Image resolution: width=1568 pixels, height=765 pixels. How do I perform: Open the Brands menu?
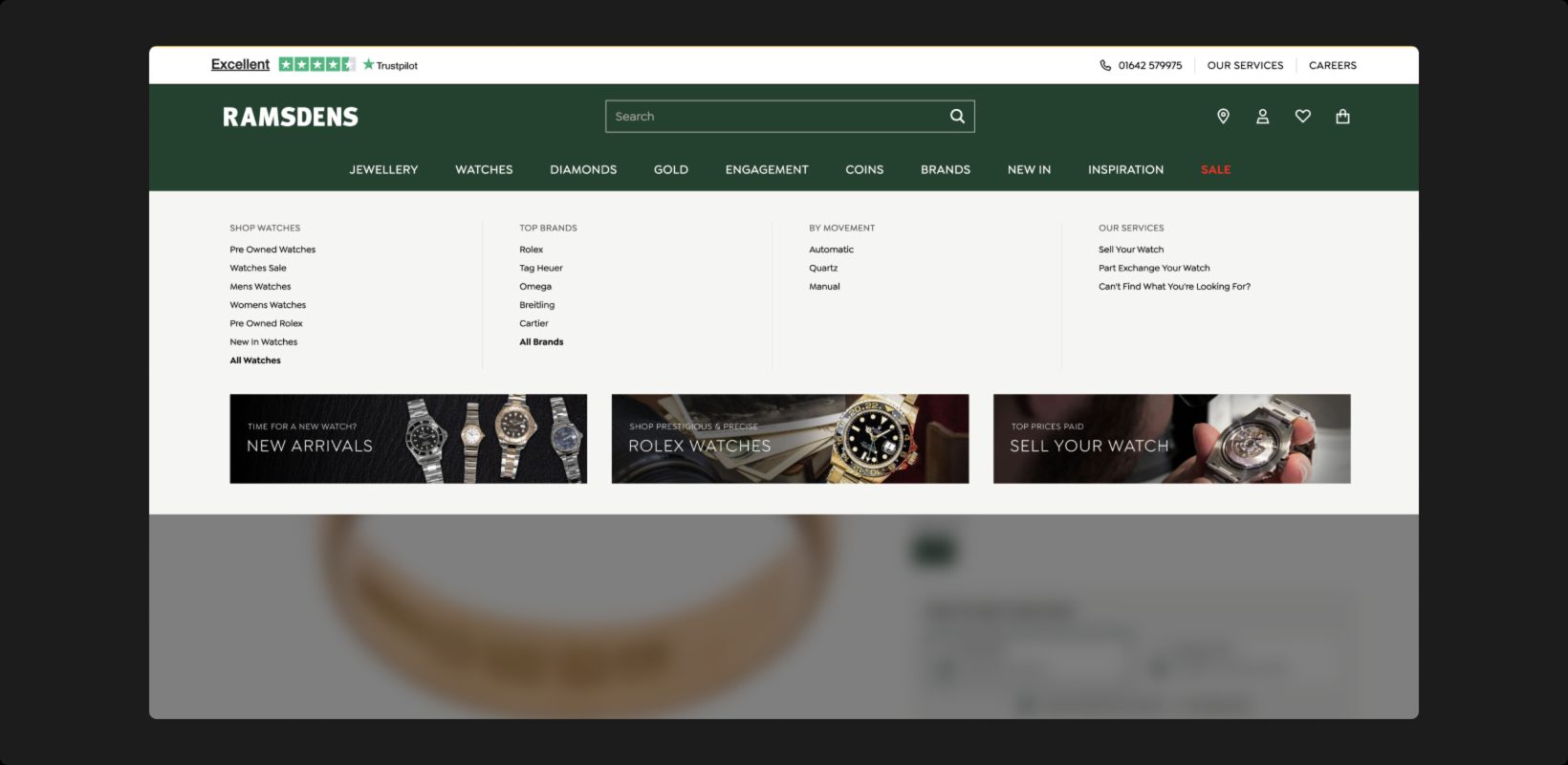(946, 170)
